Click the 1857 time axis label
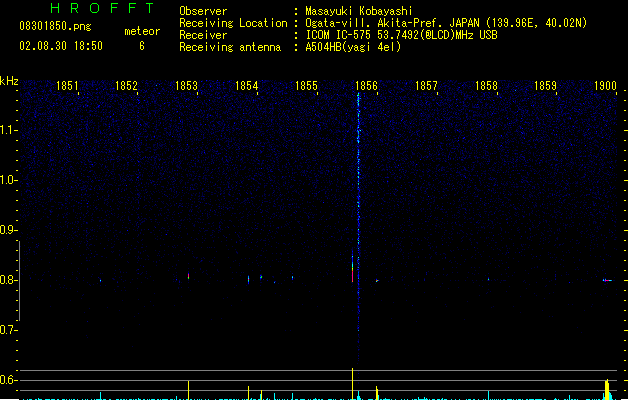 point(426,86)
